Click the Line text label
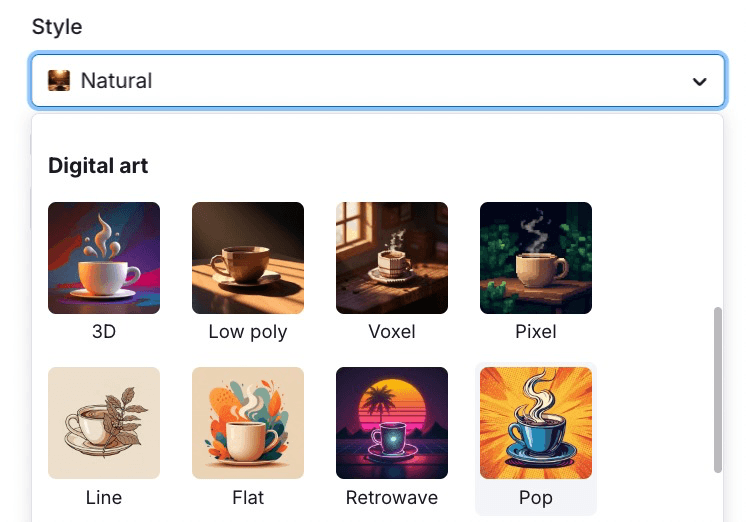This screenshot has width=746, height=522. [x=104, y=496]
